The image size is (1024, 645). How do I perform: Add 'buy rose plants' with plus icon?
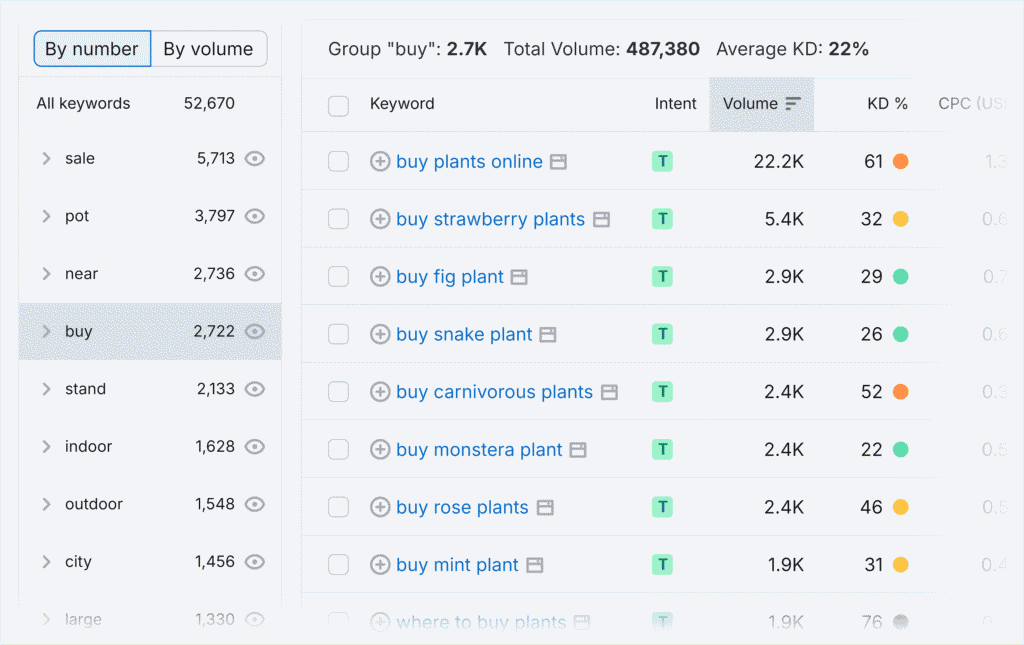pos(380,507)
